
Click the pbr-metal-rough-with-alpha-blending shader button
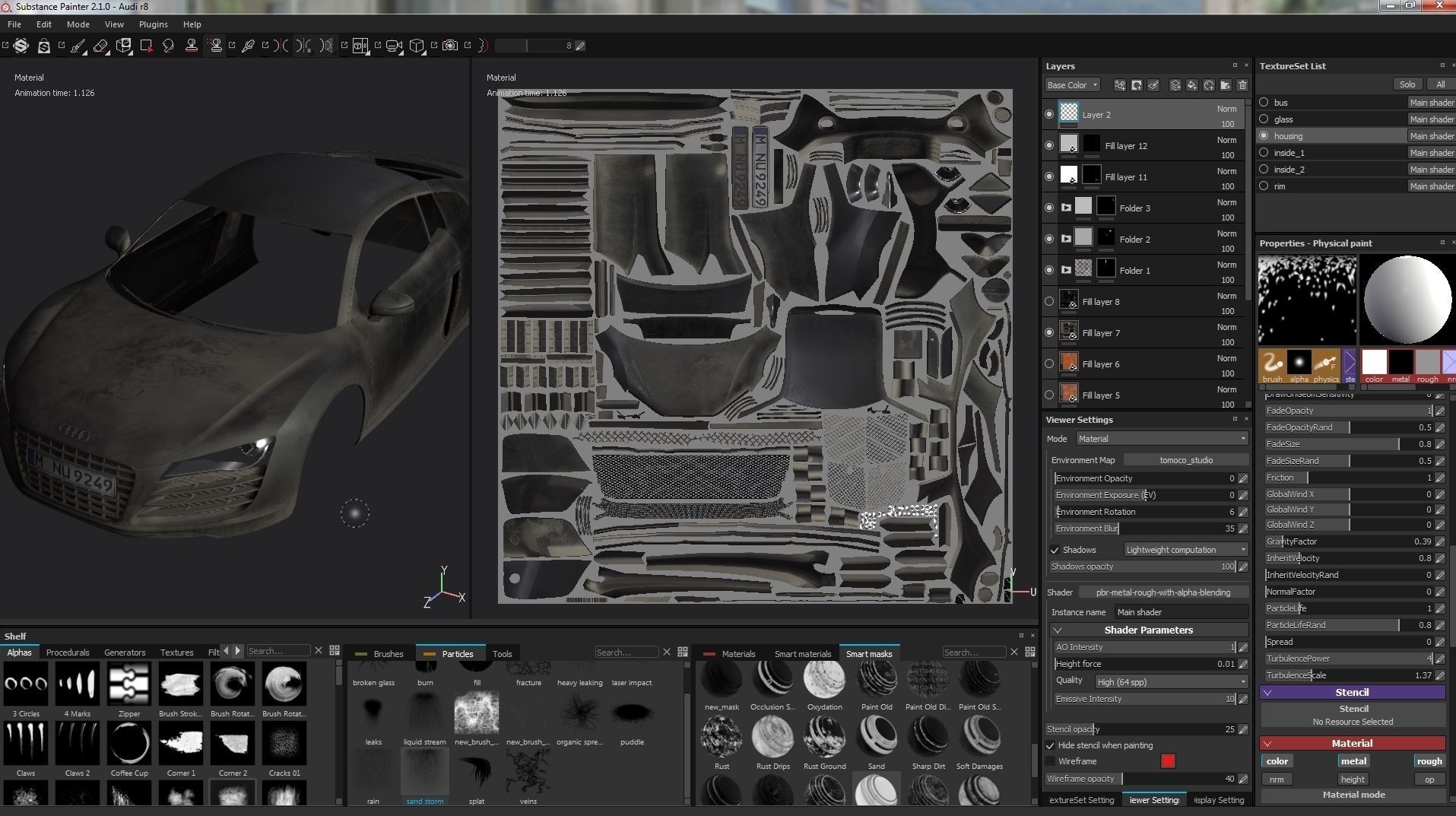(x=1163, y=592)
